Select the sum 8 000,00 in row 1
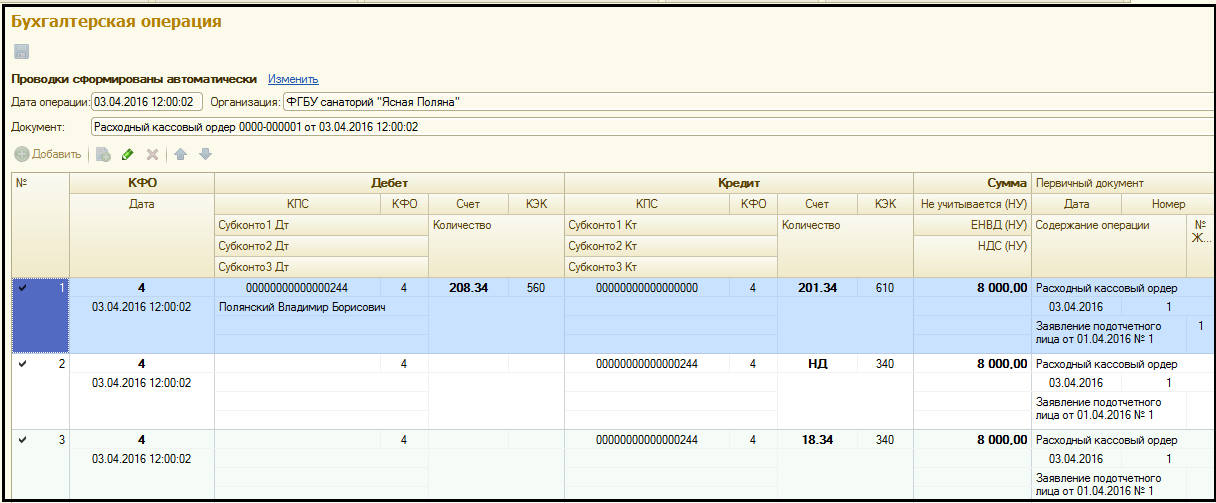1216x503 pixels. 972,288
